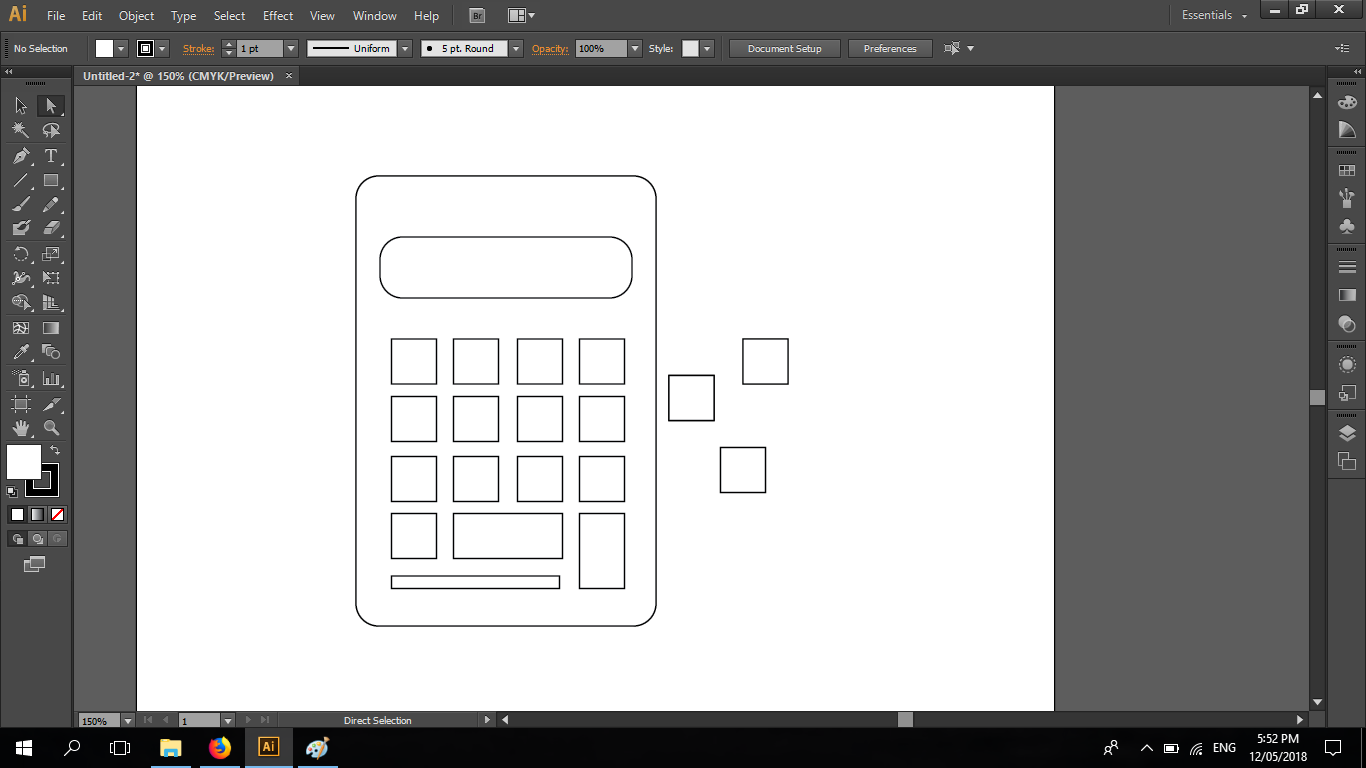Select the Shape Builder tool
The height and width of the screenshot is (768, 1366).
tap(21, 302)
